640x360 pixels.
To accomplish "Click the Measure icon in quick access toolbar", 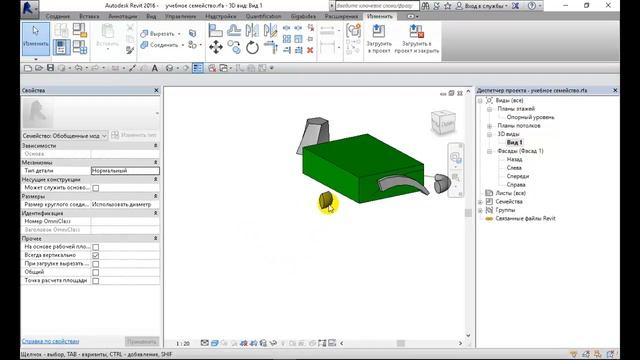I will 116,68.
